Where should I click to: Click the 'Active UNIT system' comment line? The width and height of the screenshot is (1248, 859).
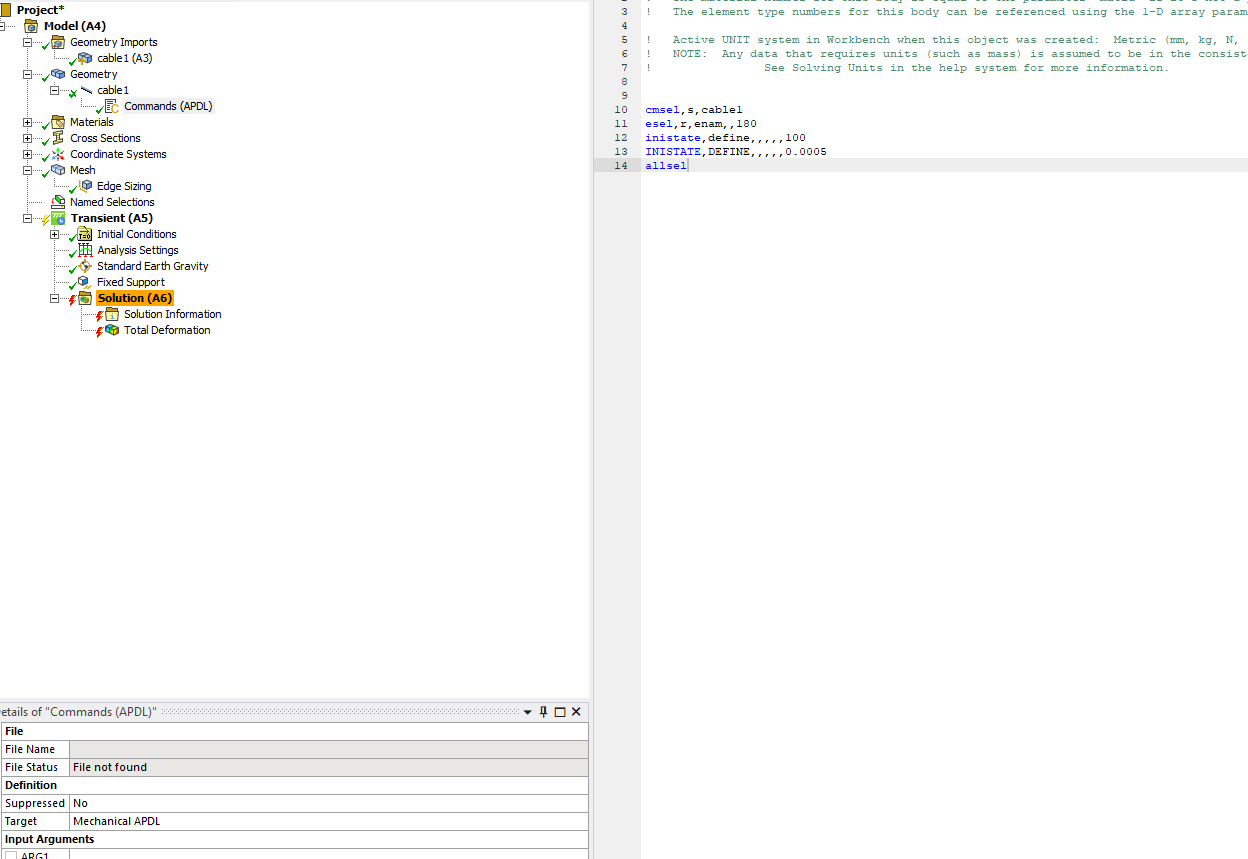(946, 40)
